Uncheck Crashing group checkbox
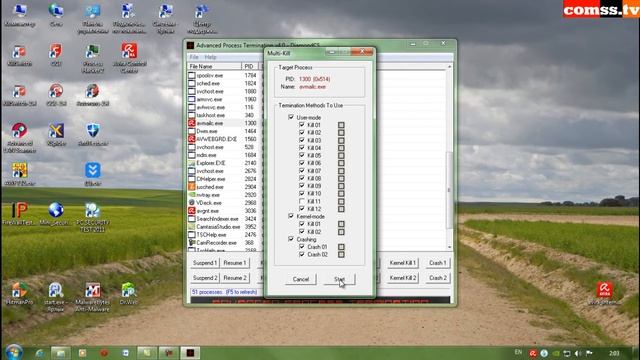Image resolution: width=640 pixels, height=360 pixels. tap(291, 239)
